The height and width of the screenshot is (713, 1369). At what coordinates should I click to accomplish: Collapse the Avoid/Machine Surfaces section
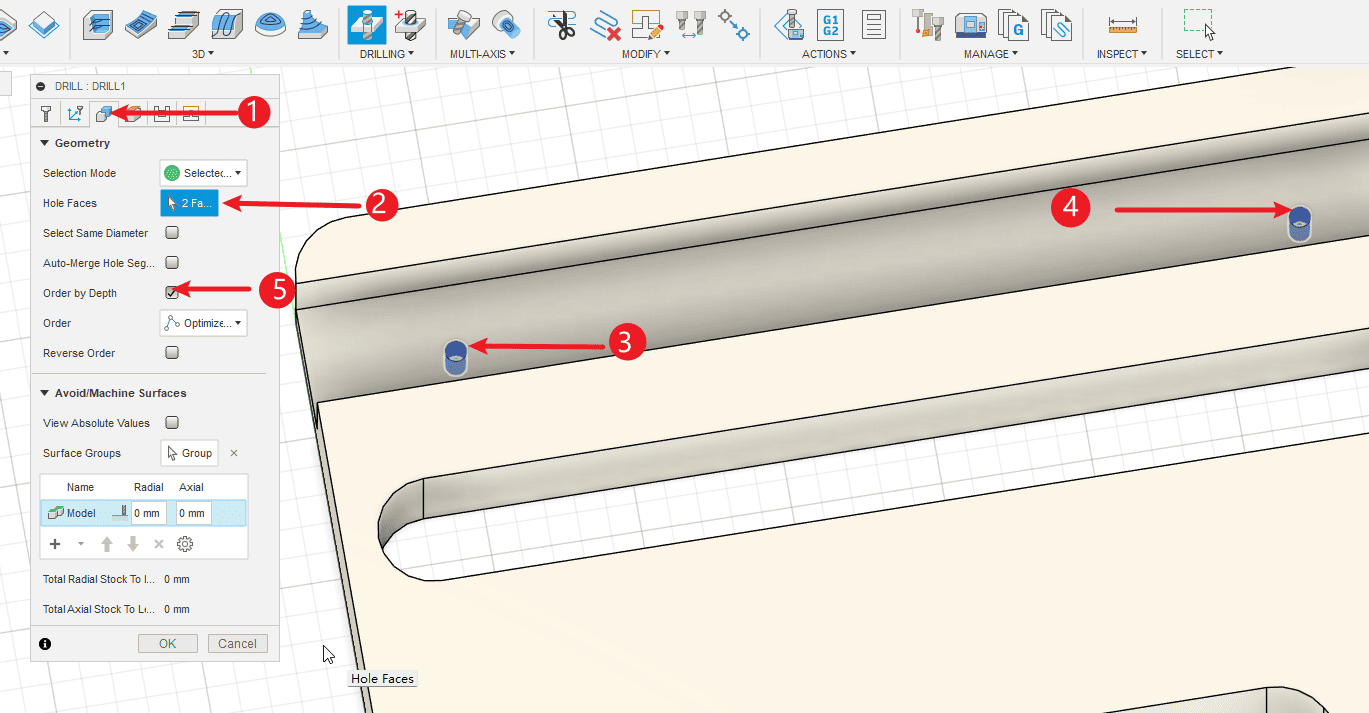coord(45,393)
